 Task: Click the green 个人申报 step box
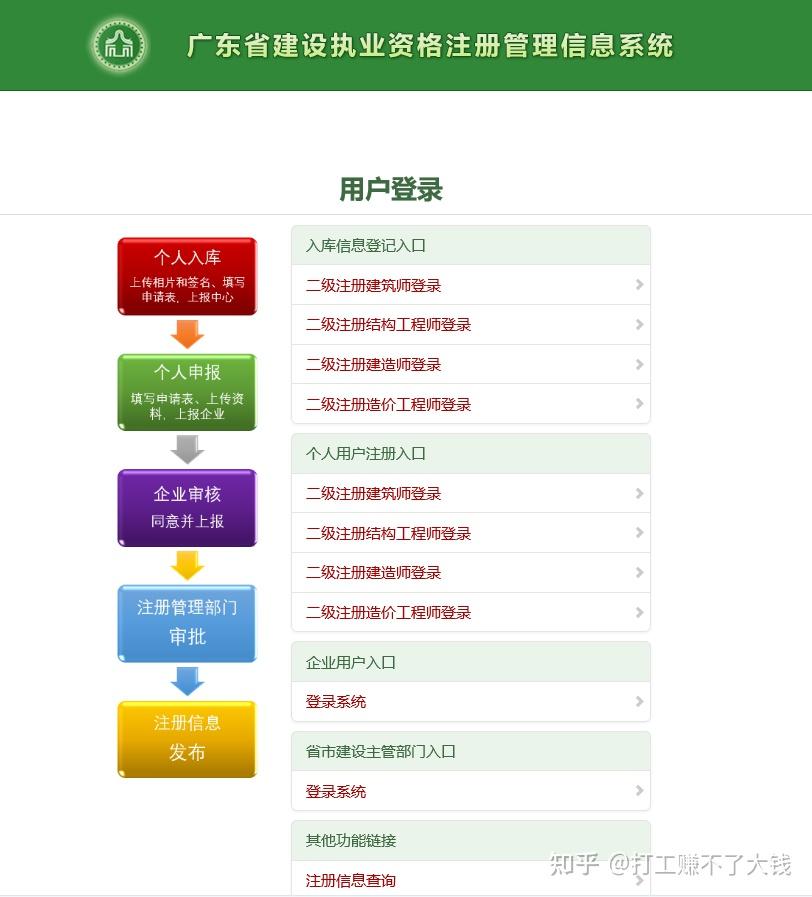click(187, 392)
